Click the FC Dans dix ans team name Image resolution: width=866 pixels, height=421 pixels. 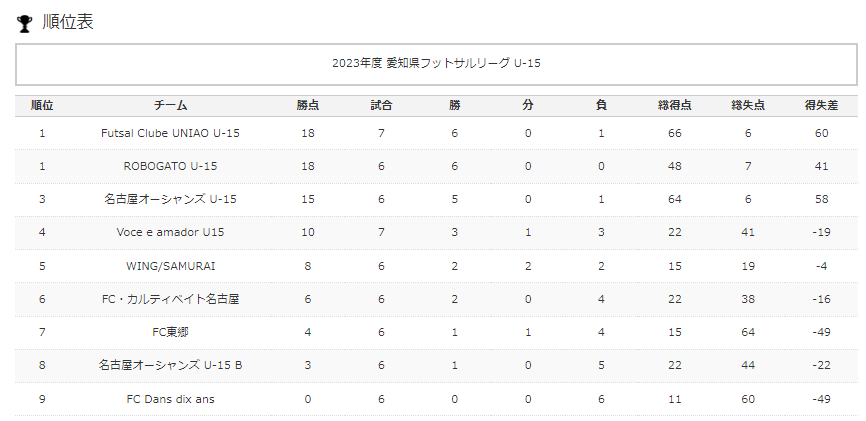tap(170, 399)
